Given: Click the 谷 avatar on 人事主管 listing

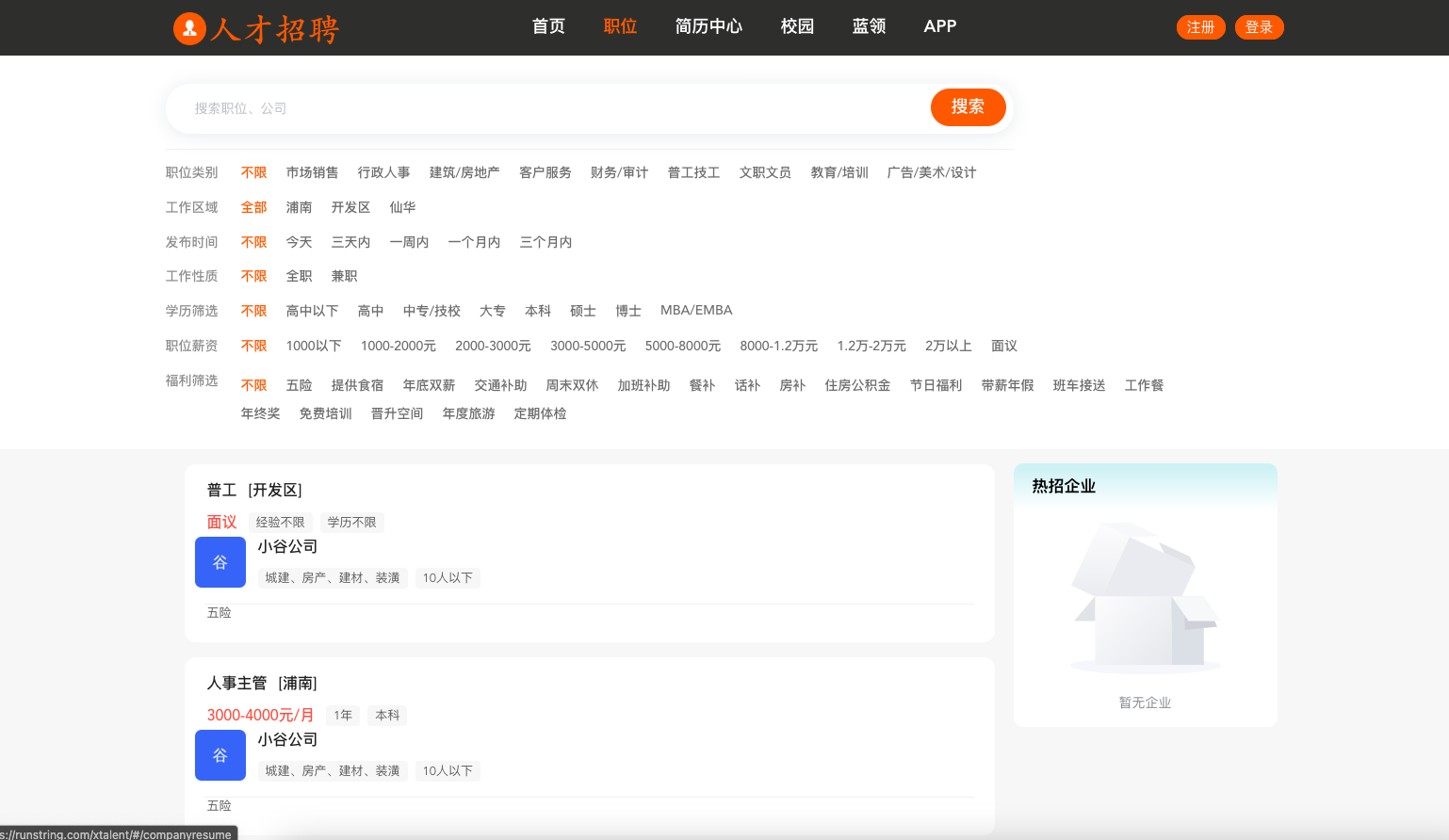Looking at the screenshot, I should [220, 755].
